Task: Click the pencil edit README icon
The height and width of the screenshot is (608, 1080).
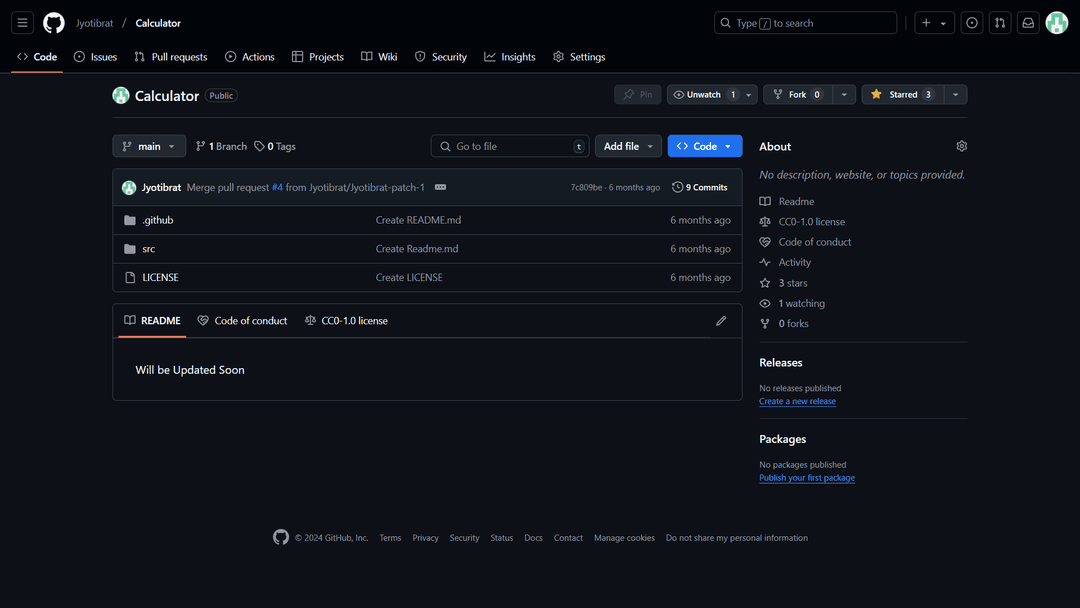Action: pyautogui.click(x=721, y=321)
